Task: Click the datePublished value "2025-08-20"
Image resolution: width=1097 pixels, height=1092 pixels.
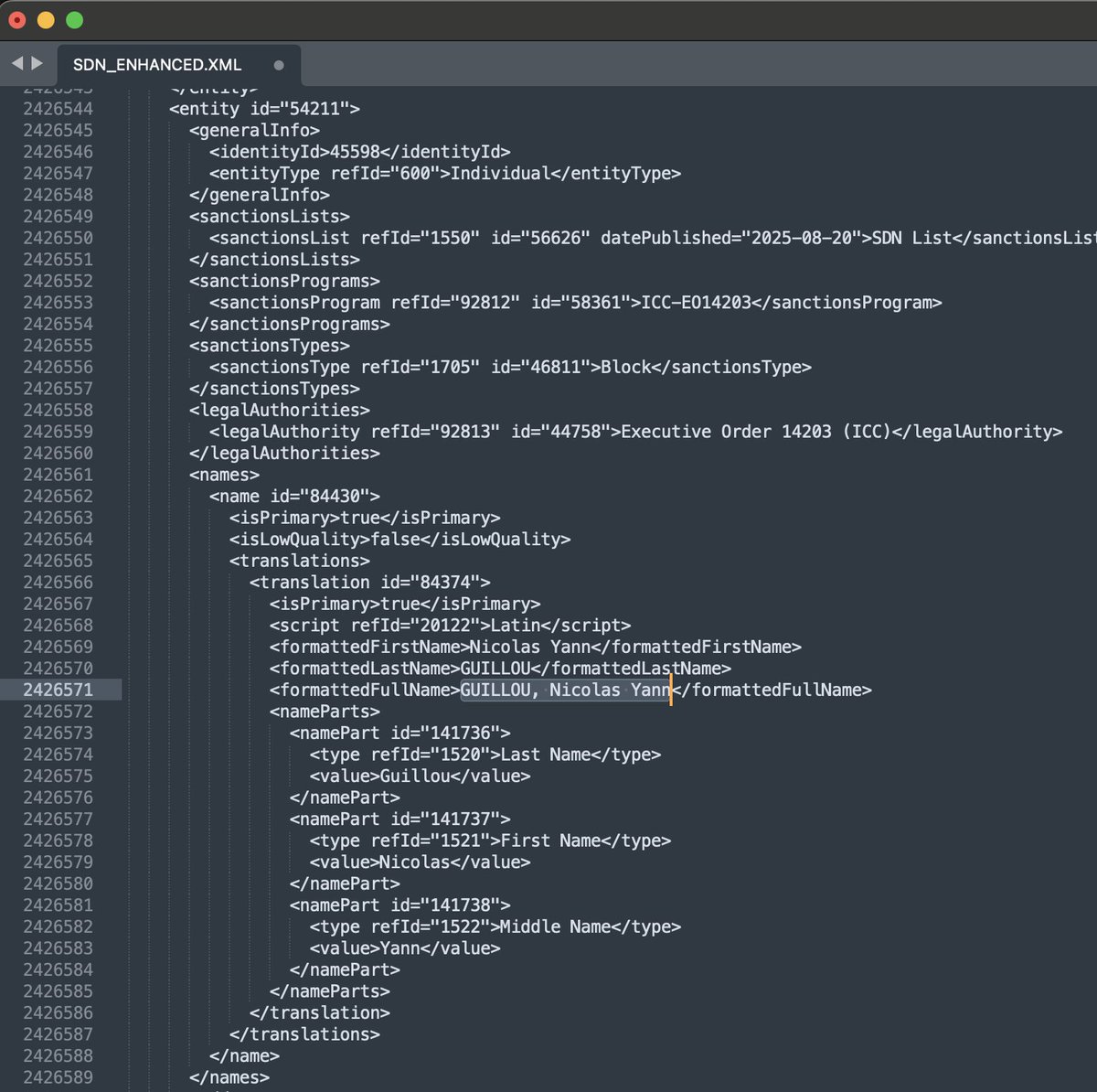Action: click(802, 238)
